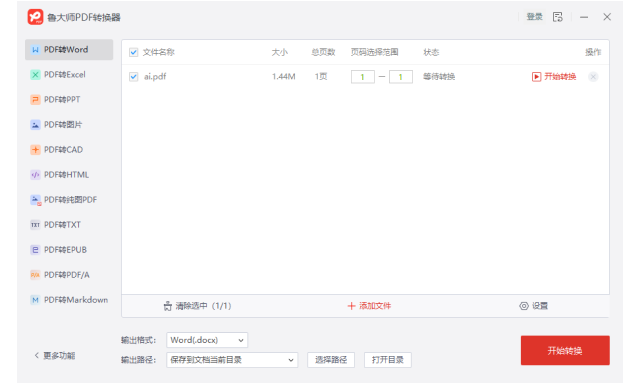Click the PDF转PDF/A sidebar icon
The image size is (640, 384).
[36, 275]
